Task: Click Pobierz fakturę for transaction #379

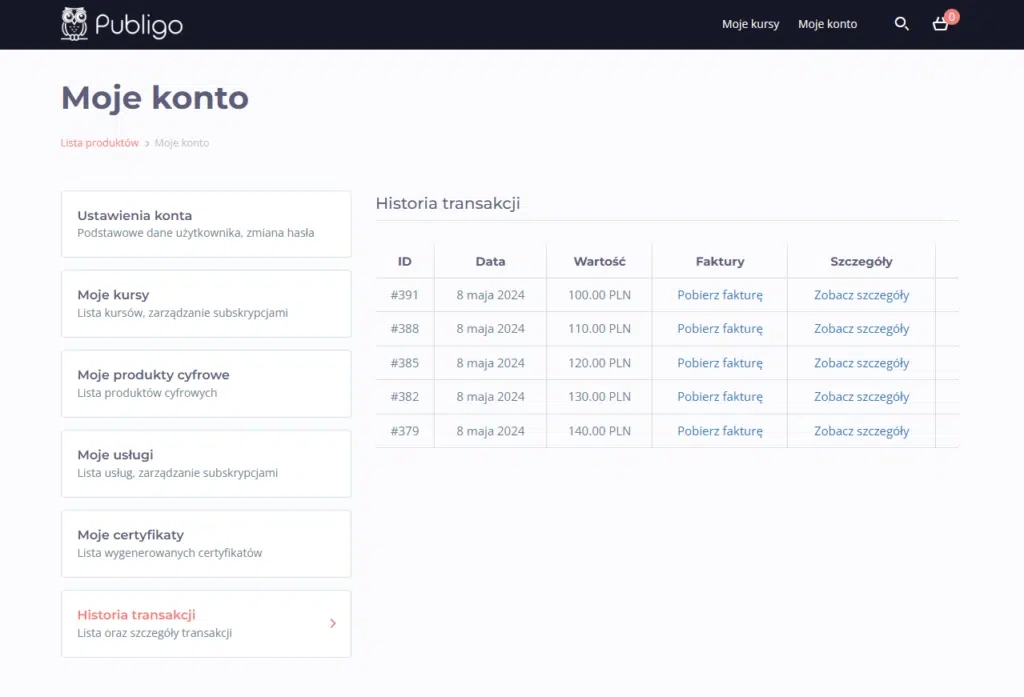Action: click(x=720, y=430)
